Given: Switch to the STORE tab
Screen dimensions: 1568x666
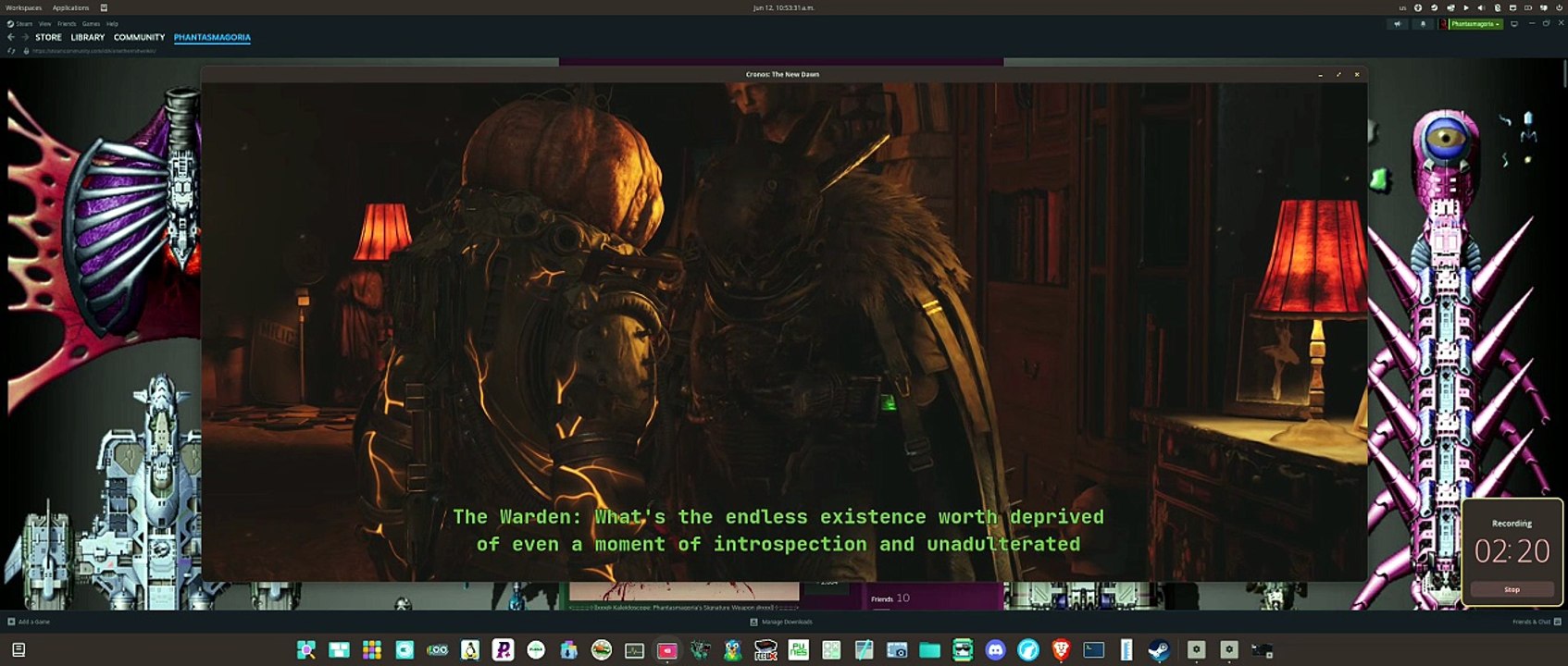Looking at the screenshot, I should pyautogui.click(x=48, y=38).
